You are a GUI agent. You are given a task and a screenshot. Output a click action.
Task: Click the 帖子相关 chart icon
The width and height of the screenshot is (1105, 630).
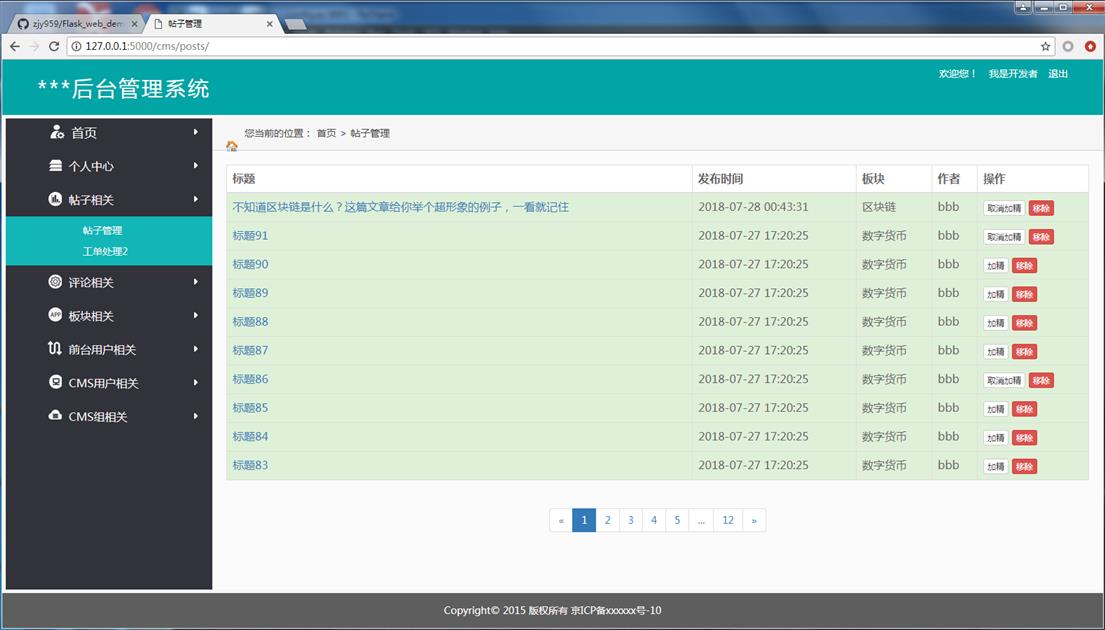pos(55,199)
